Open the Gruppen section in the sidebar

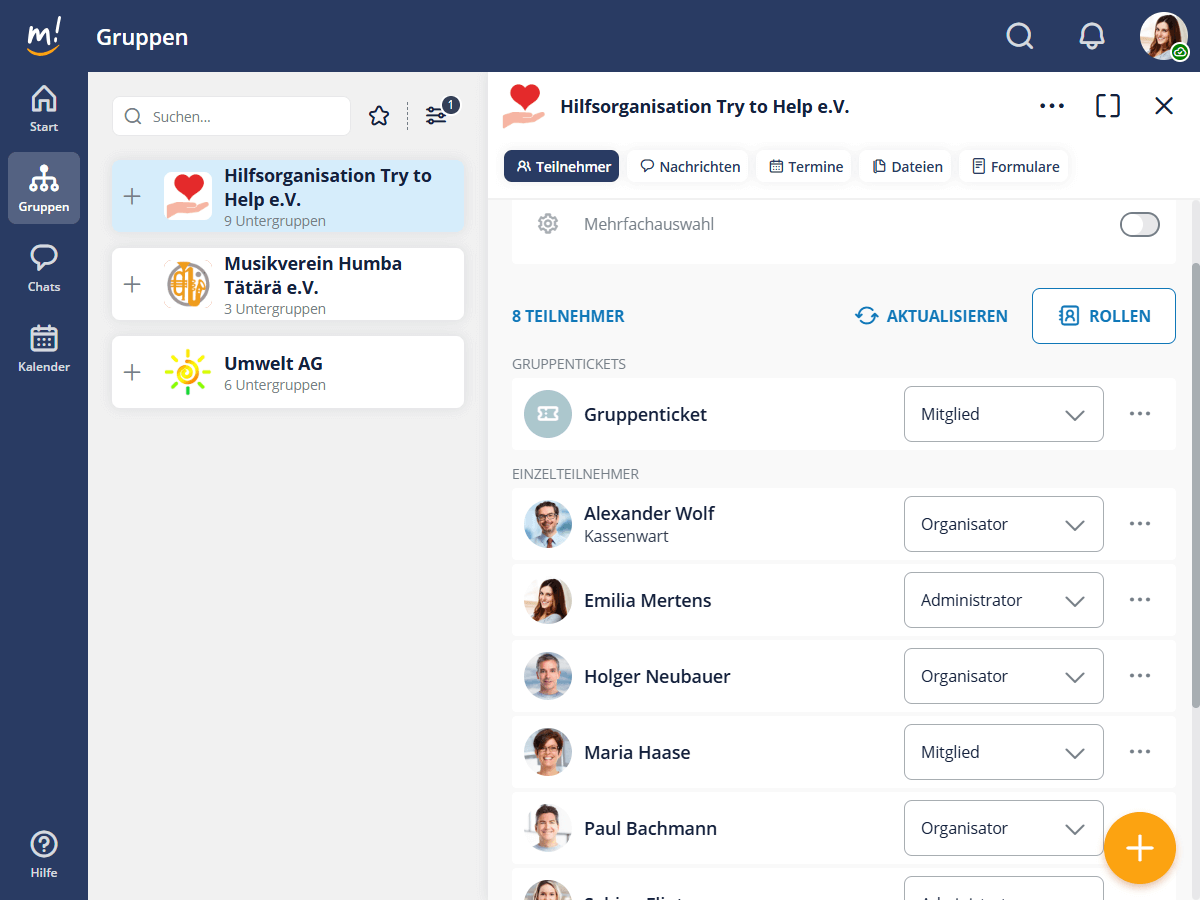[44, 188]
